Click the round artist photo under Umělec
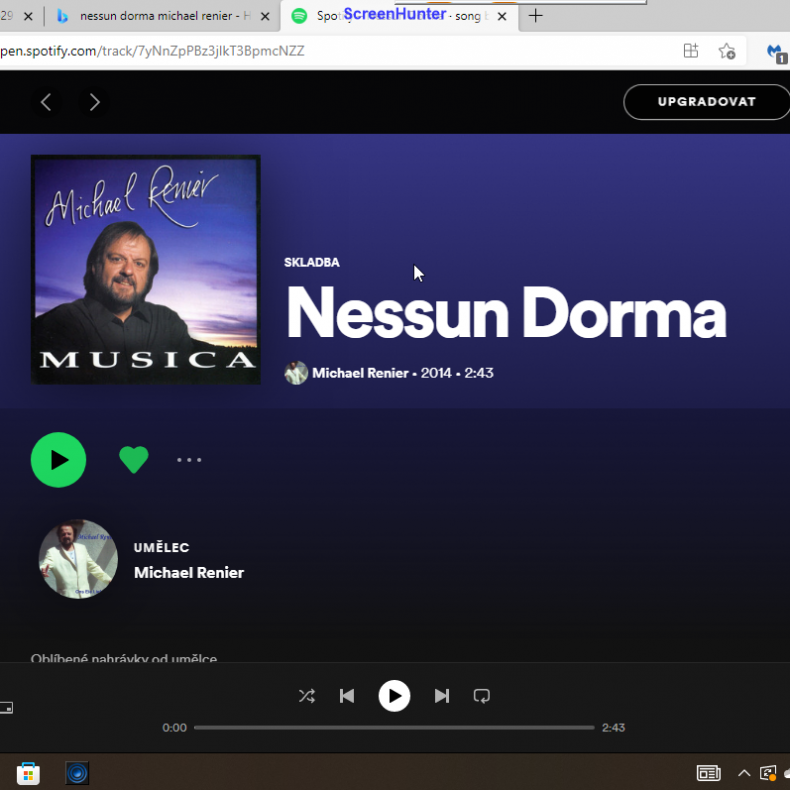The width and height of the screenshot is (790, 790). click(x=78, y=559)
